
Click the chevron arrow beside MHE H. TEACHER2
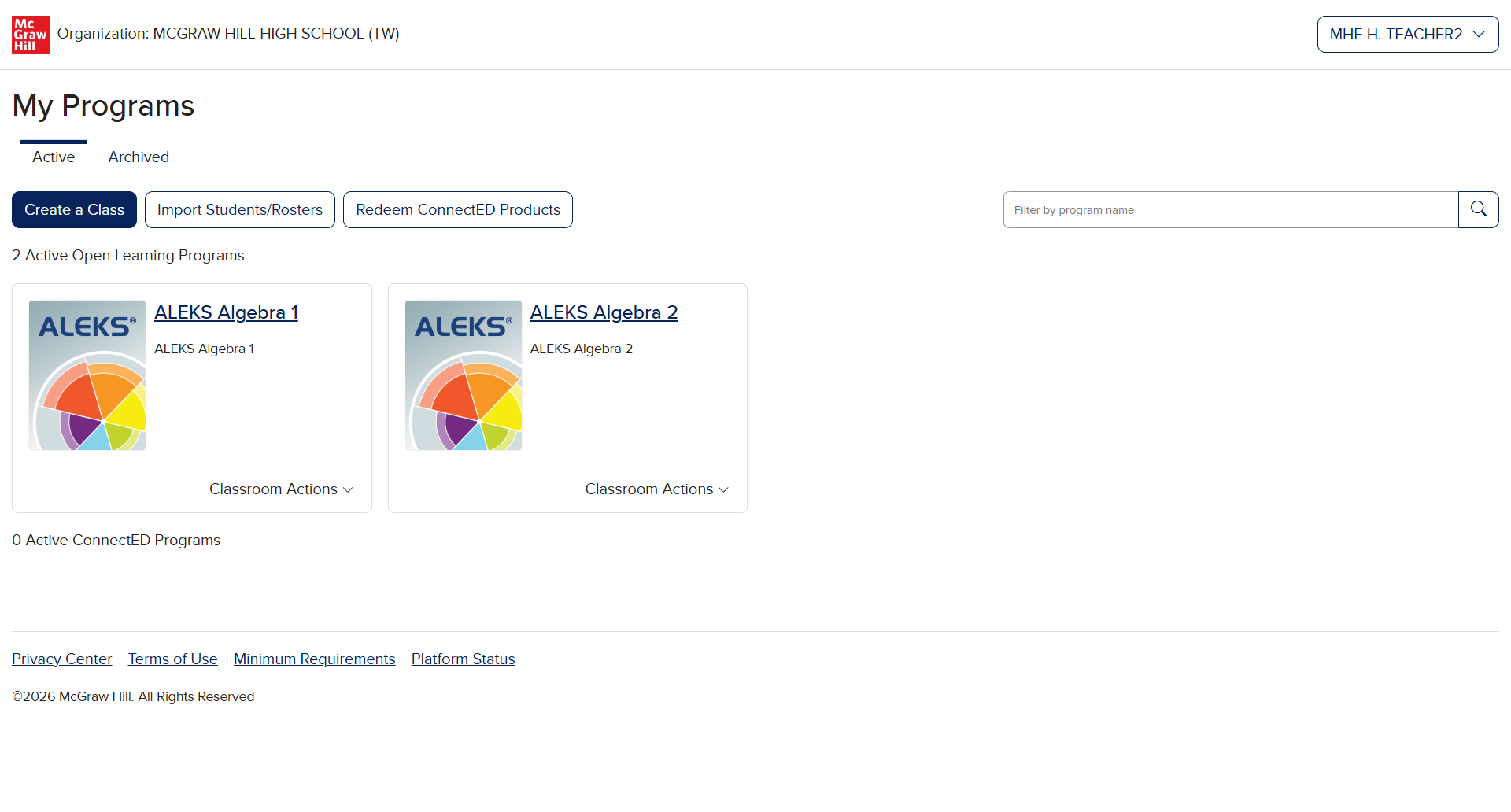click(x=1479, y=34)
